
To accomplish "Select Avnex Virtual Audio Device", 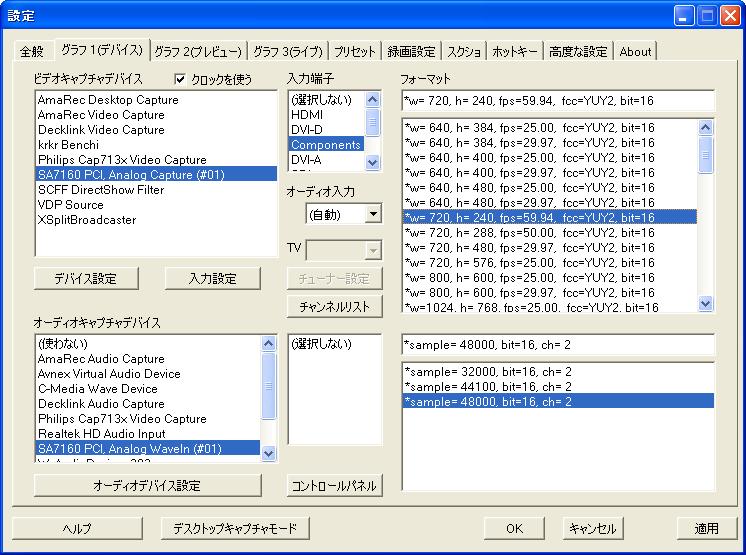I will (x=148, y=374).
